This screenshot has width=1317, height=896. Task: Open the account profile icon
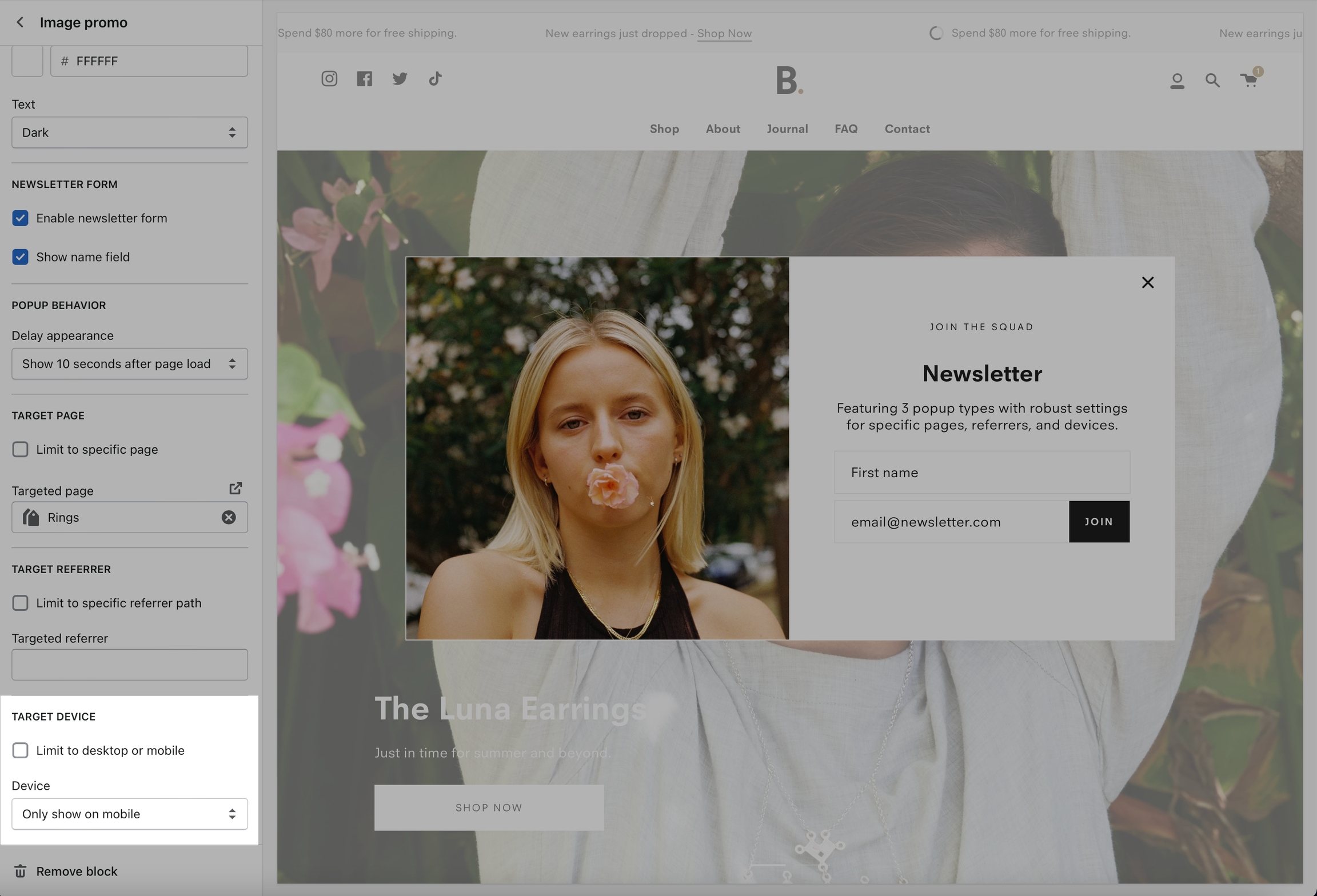1177,81
